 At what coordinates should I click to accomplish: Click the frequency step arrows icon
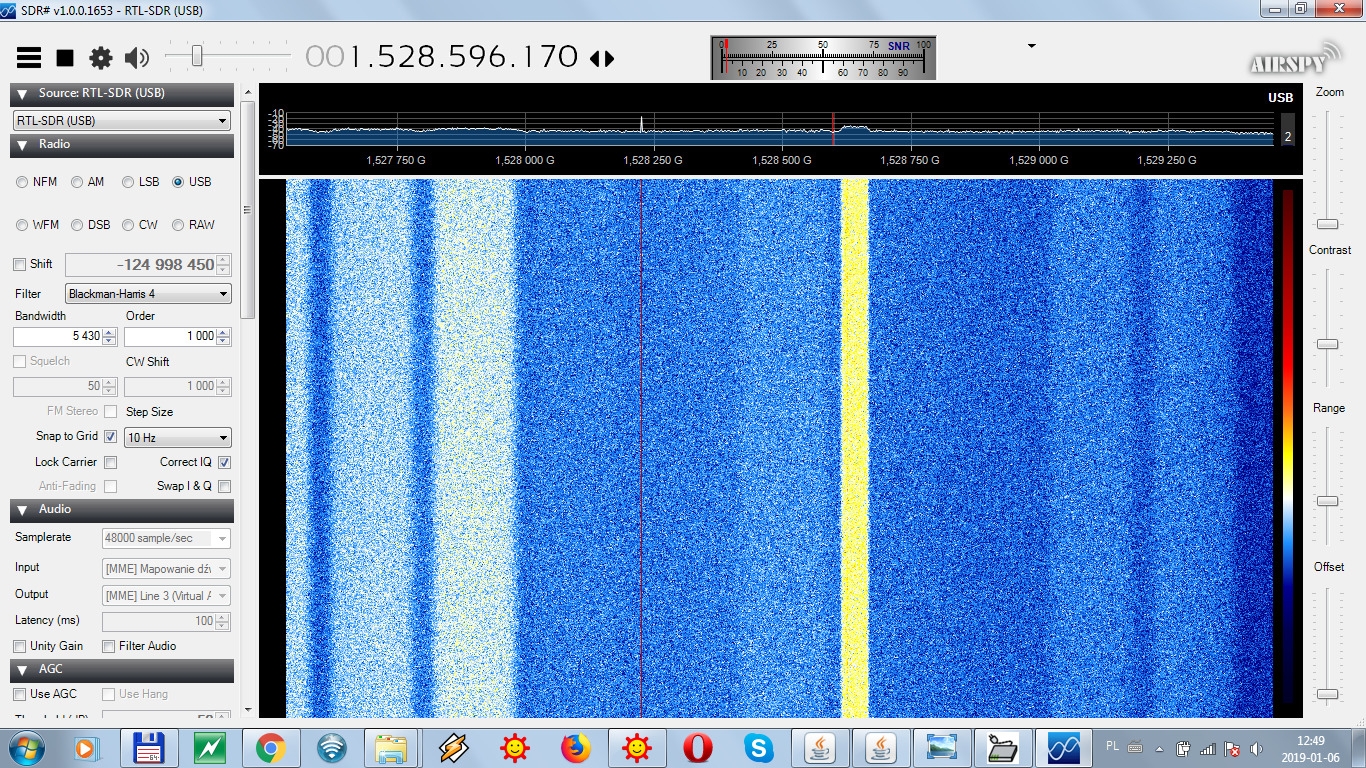[602, 58]
